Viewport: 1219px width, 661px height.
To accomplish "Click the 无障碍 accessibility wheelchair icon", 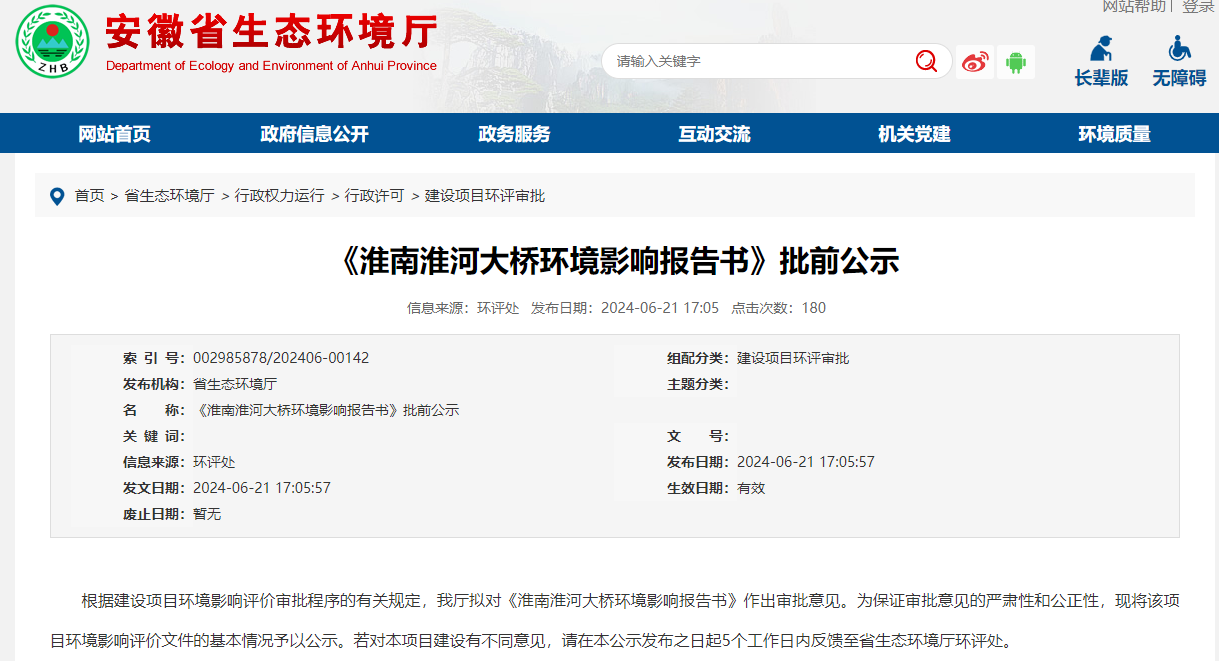I will pyautogui.click(x=1179, y=48).
